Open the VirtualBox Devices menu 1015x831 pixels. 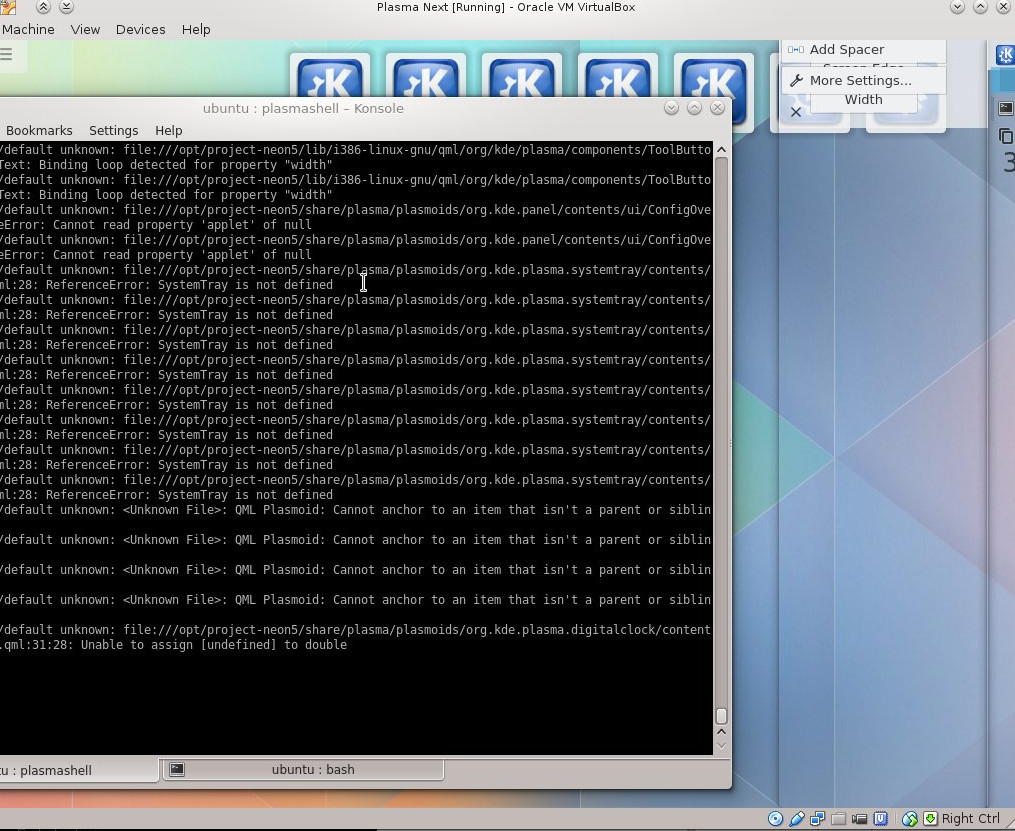[x=140, y=30]
